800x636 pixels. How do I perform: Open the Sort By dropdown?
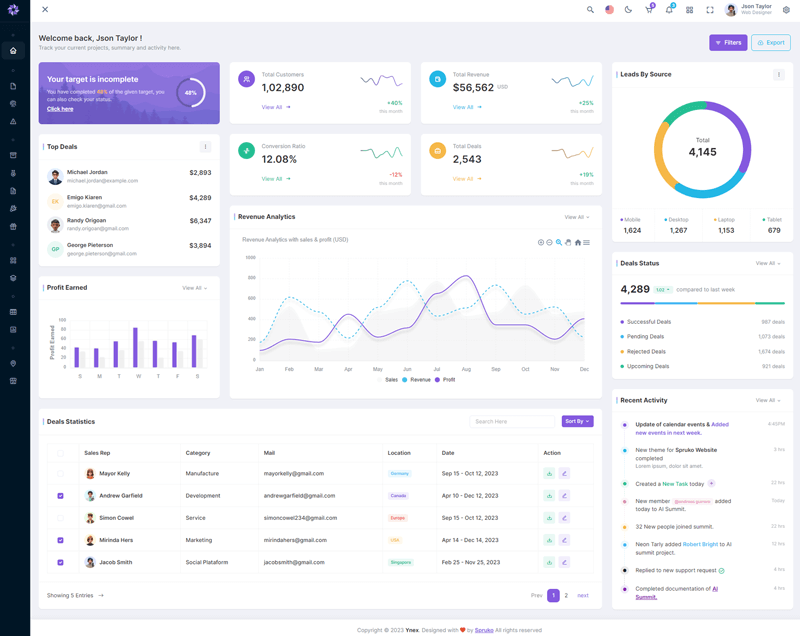pos(577,422)
